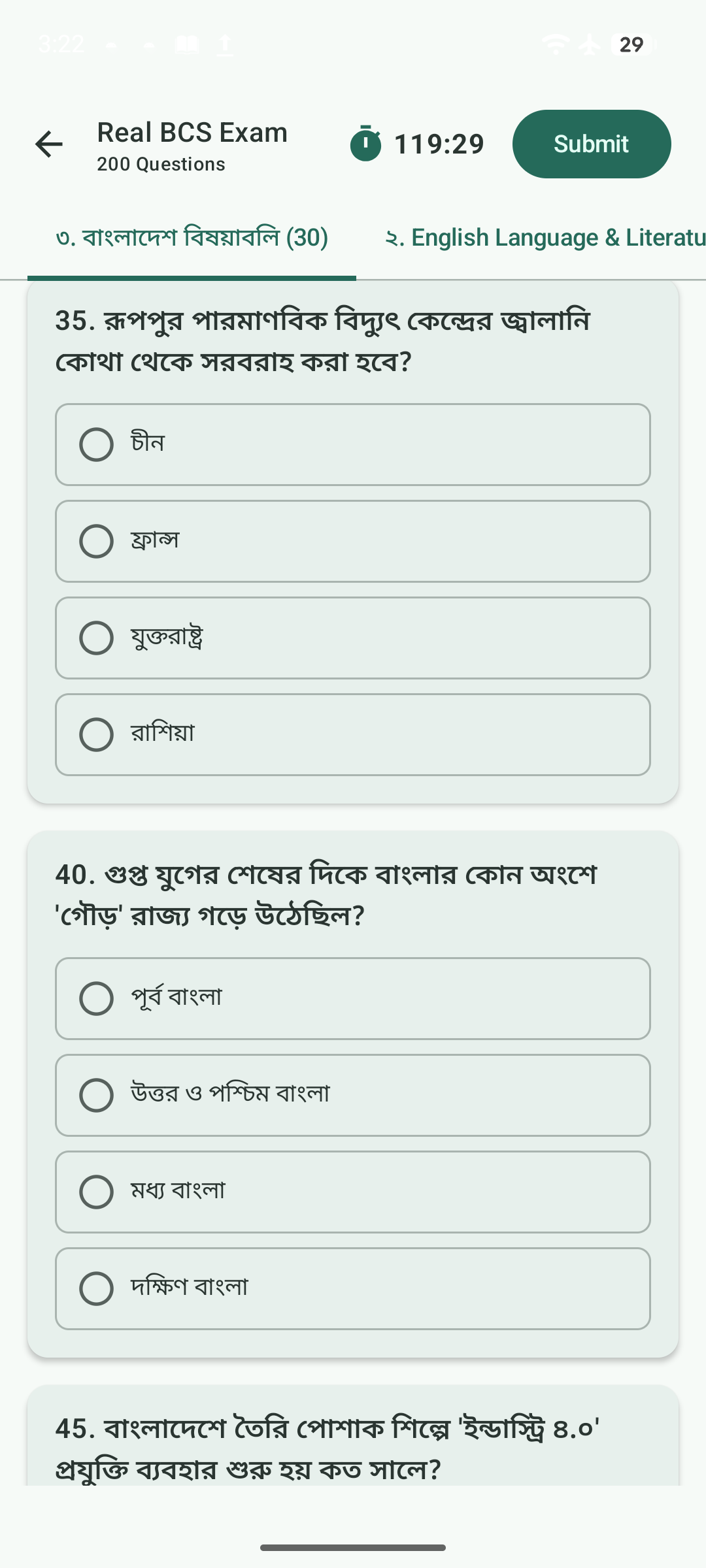This screenshot has height=1568, width=706.
Task: Tap the upload arrow status bar icon
Action: click(225, 44)
